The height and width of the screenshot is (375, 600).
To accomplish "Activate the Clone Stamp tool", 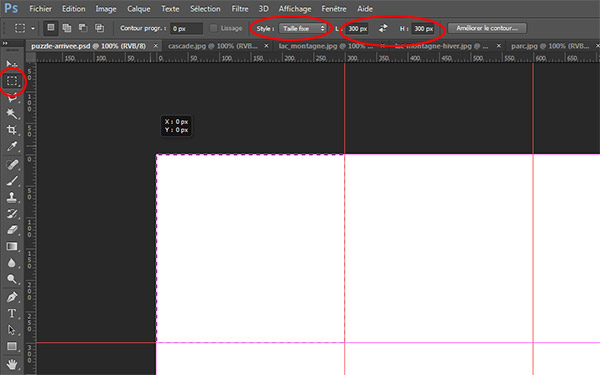I will (12, 197).
